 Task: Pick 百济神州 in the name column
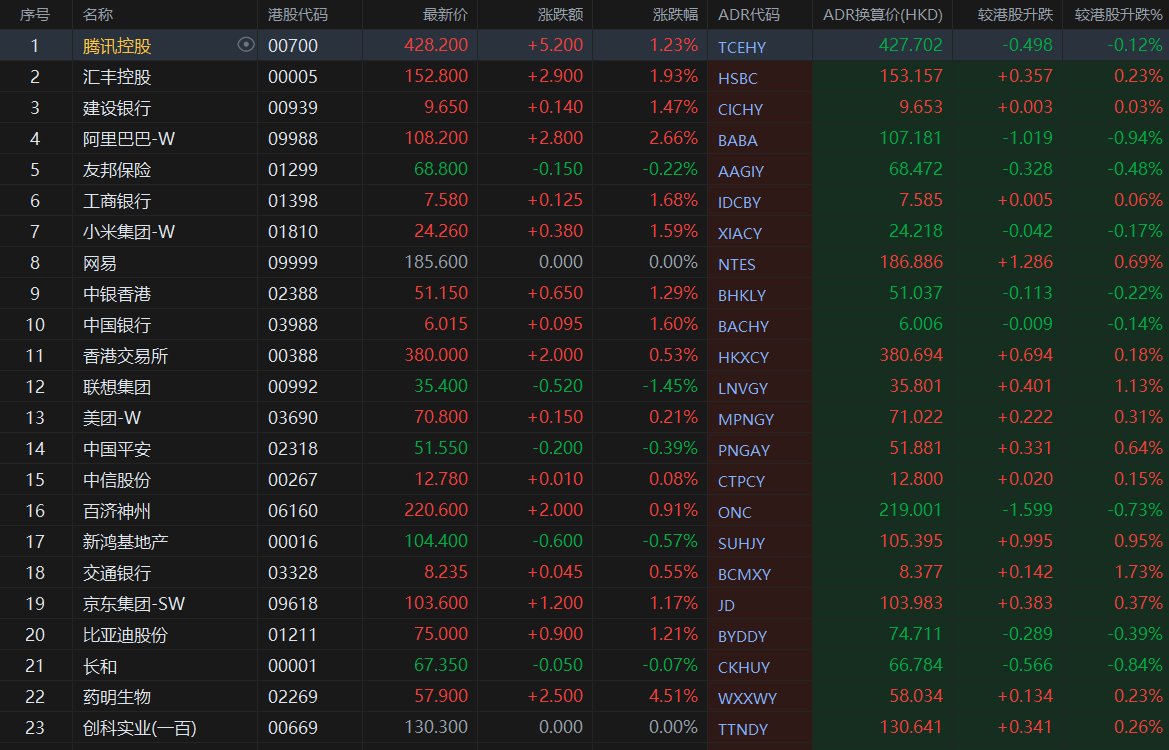point(117,511)
